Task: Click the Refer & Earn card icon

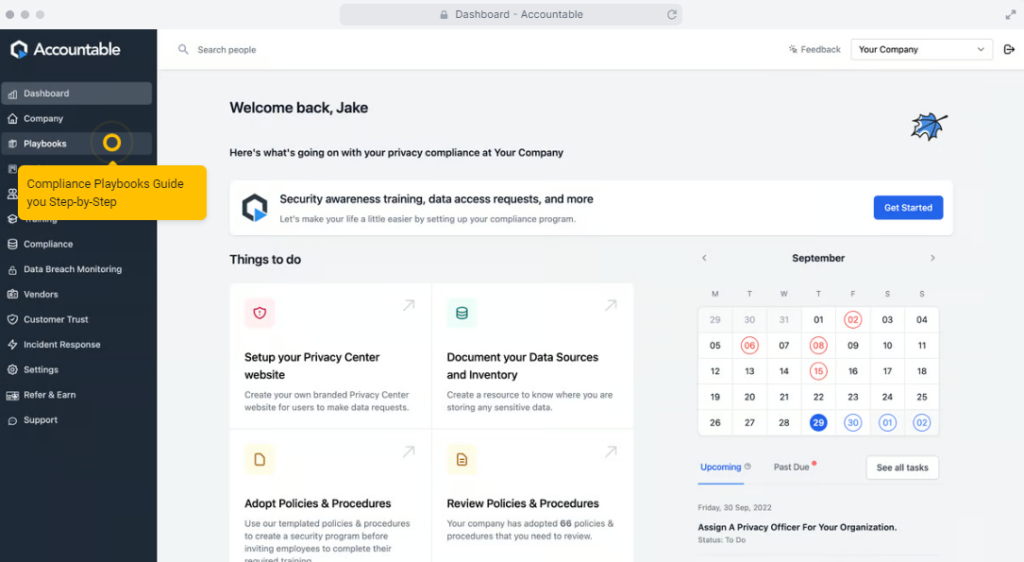Action: point(12,395)
